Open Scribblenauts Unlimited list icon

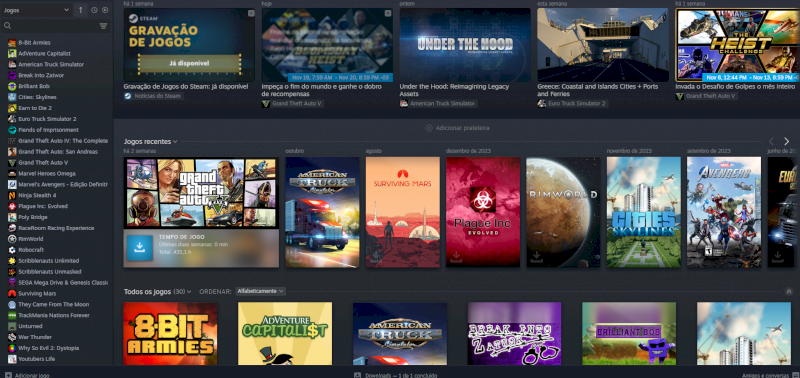click(x=12, y=261)
